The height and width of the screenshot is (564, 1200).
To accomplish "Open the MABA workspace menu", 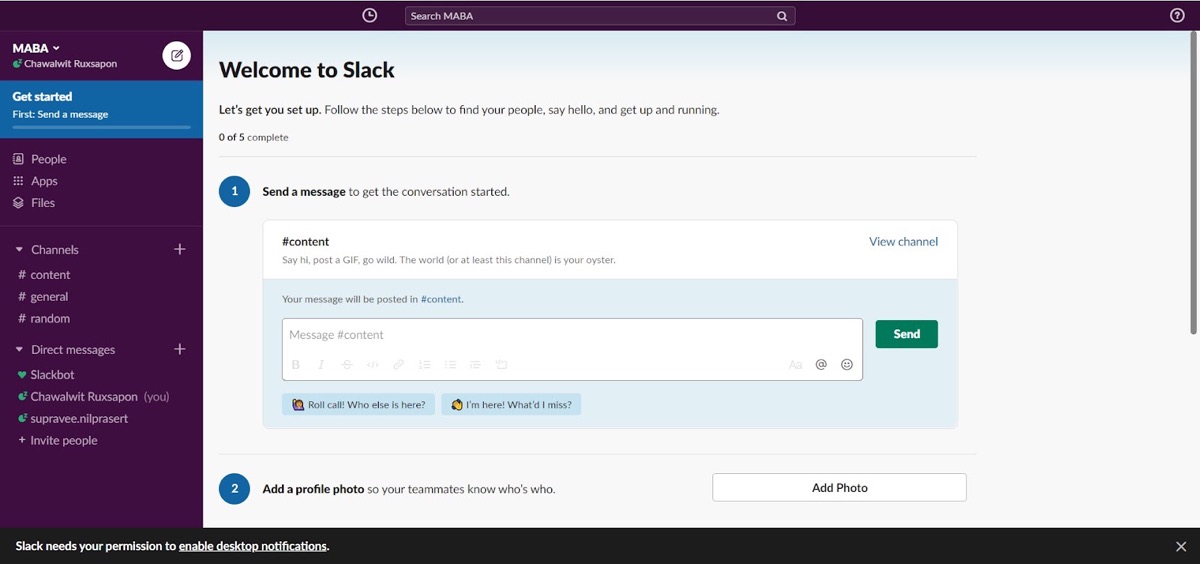I will (36, 48).
